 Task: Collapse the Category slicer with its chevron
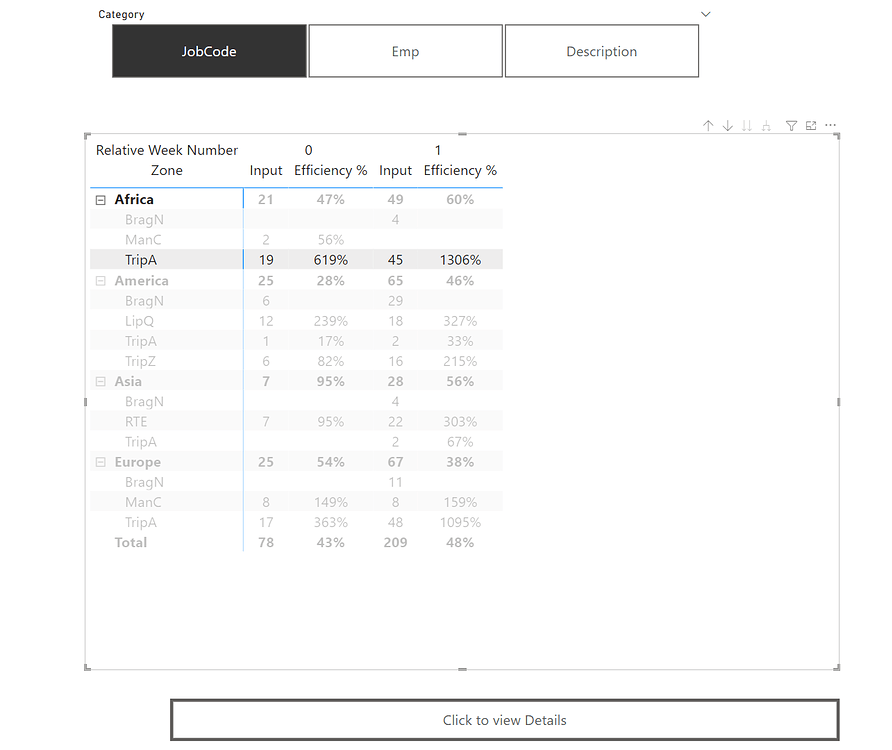705,14
